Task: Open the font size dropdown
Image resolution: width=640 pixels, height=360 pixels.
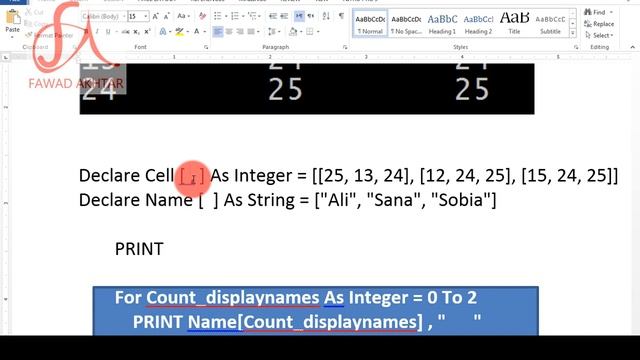Action: (x=146, y=16)
